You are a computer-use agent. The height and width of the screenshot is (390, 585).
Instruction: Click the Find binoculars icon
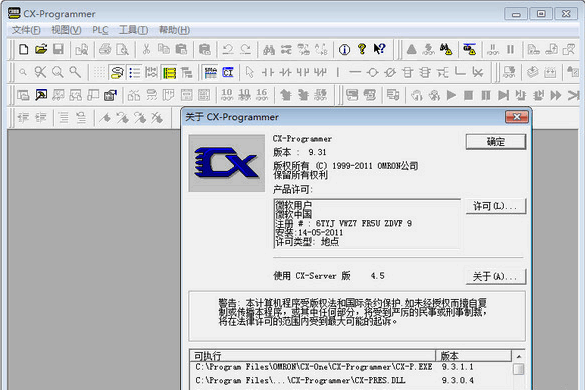pyautogui.click(x=269, y=49)
